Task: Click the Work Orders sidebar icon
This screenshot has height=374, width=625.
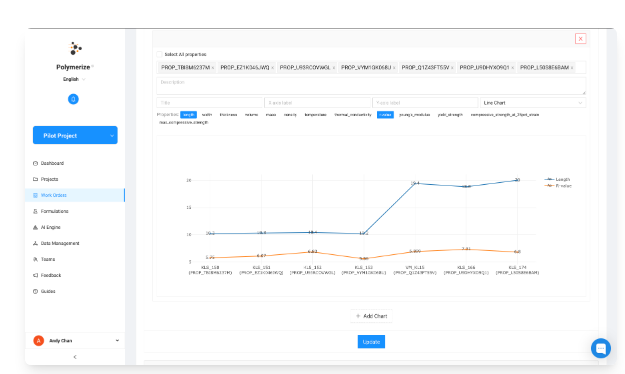Action: [x=35, y=195]
